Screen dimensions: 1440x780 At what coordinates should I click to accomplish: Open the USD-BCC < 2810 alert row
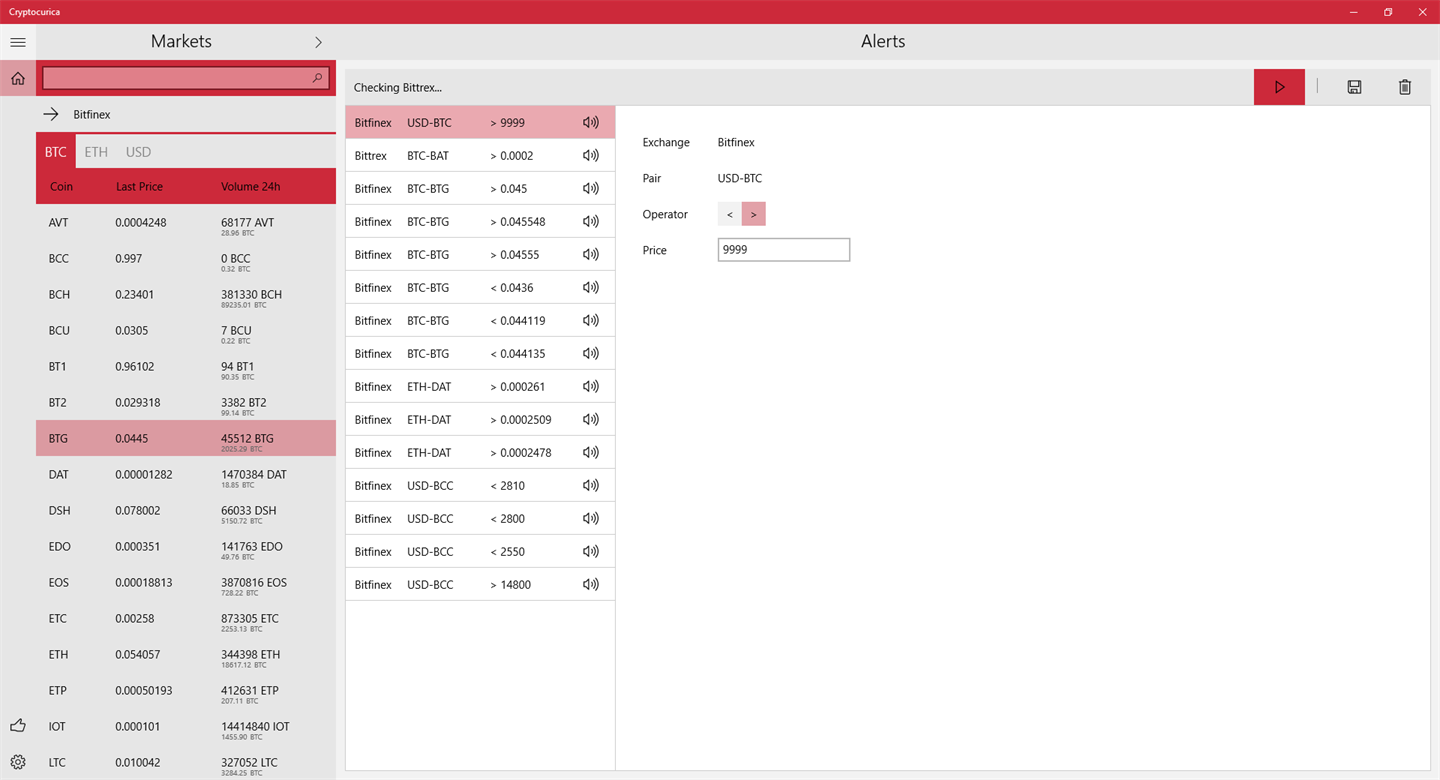click(x=480, y=485)
